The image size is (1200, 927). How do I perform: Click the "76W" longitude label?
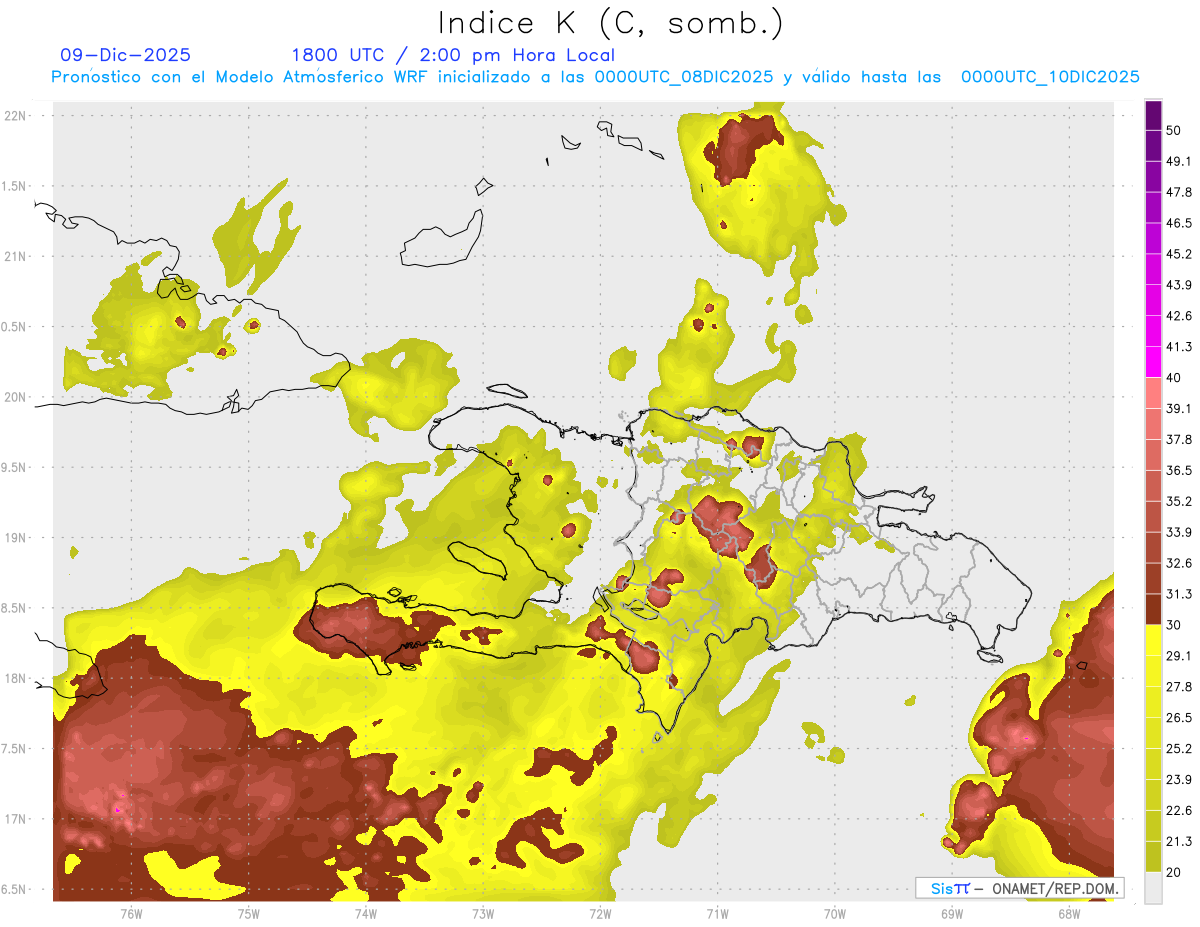coord(131,913)
